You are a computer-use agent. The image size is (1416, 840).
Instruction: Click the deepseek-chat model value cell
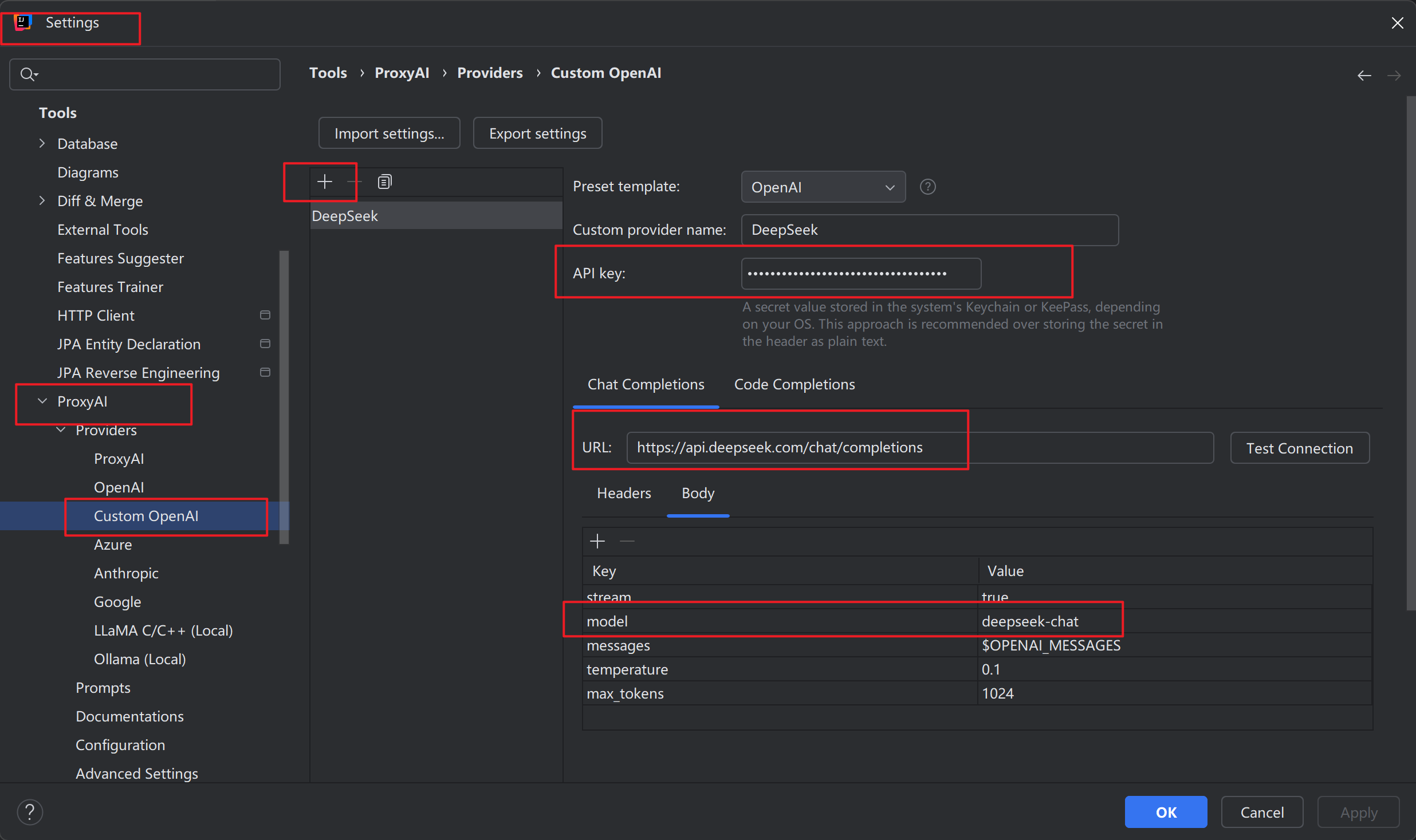pos(1175,621)
